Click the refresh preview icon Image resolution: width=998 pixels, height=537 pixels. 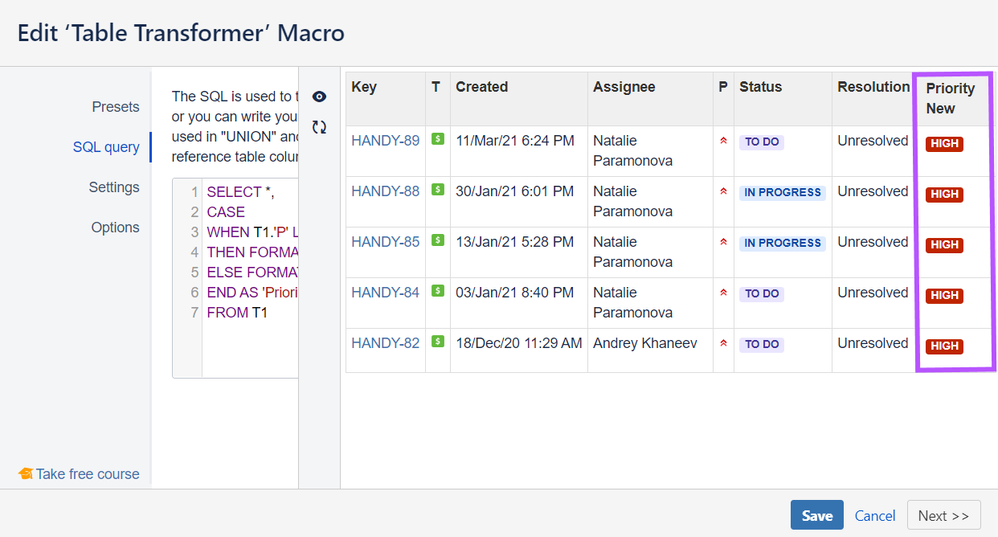(319, 127)
